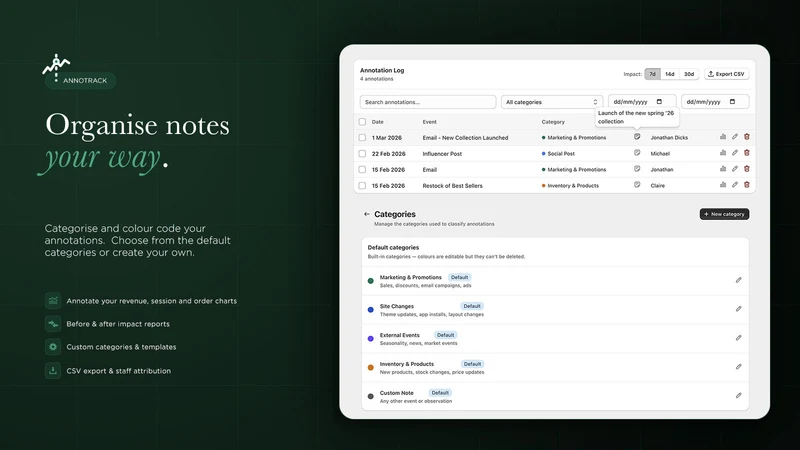This screenshot has width=800, height=450.
Task: Show note icon for Influencer Post row
Action: (637, 153)
